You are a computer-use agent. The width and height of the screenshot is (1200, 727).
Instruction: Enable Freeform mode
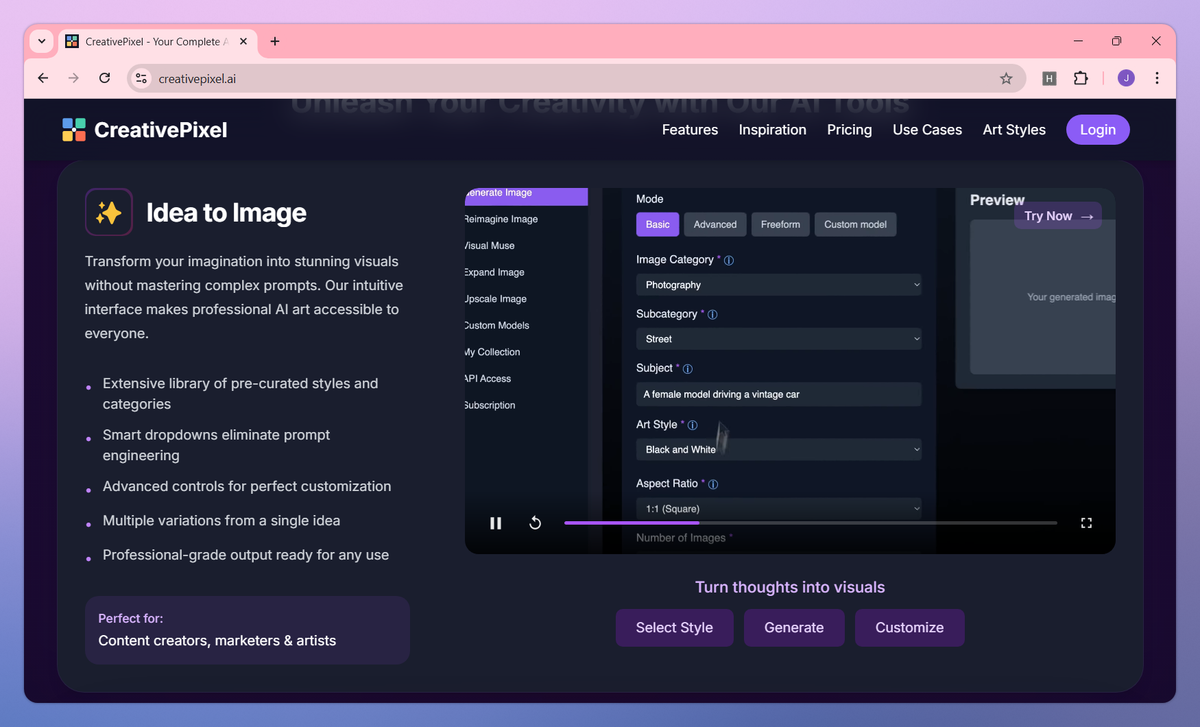click(780, 224)
